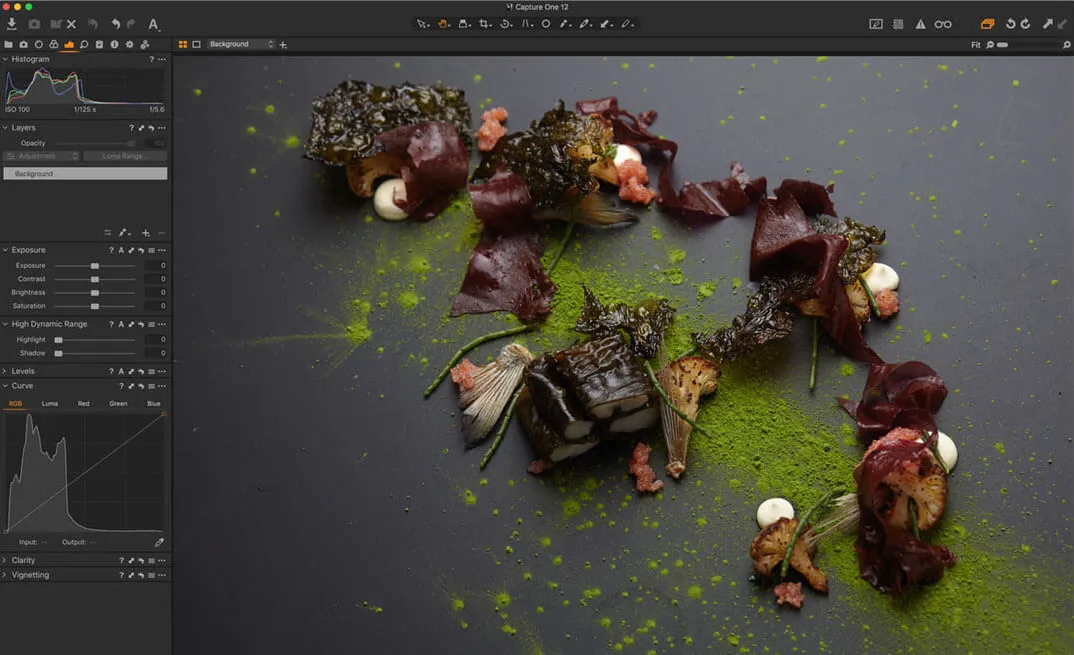Image resolution: width=1074 pixels, height=655 pixels.
Task: Switch to the Luma curve tab
Action: pyautogui.click(x=49, y=404)
